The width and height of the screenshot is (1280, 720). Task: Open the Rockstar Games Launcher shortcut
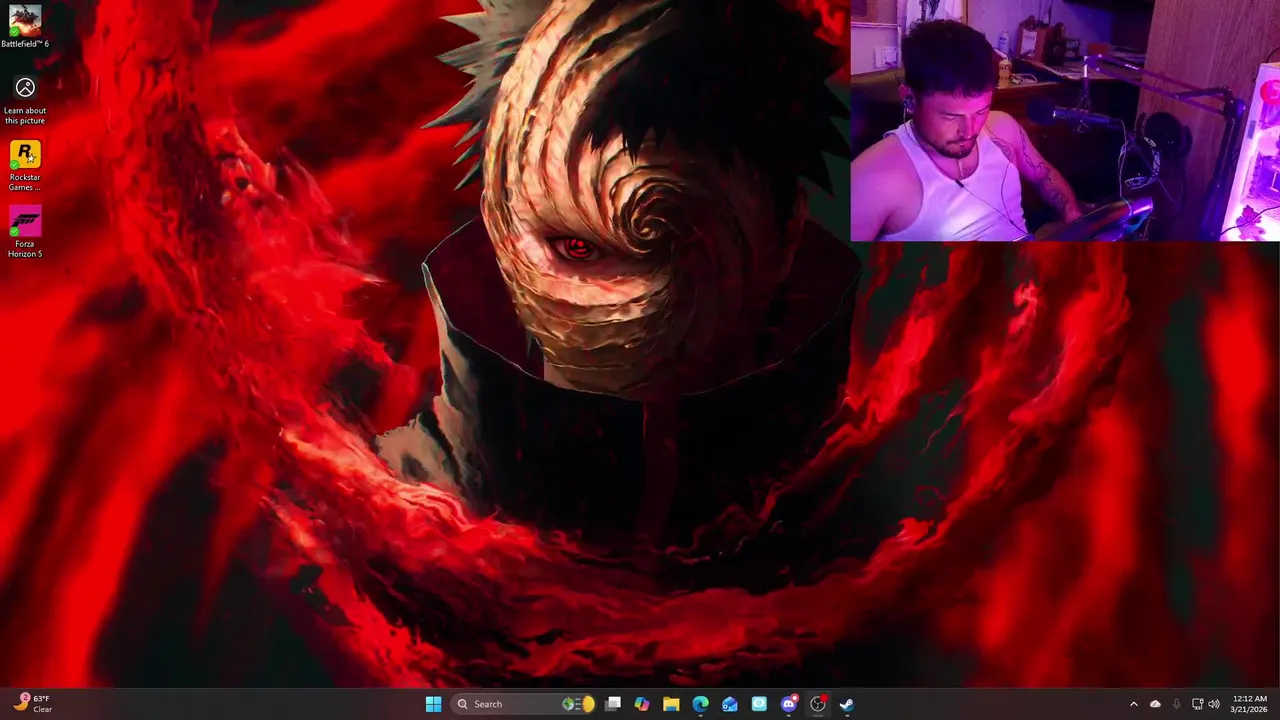(x=25, y=166)
